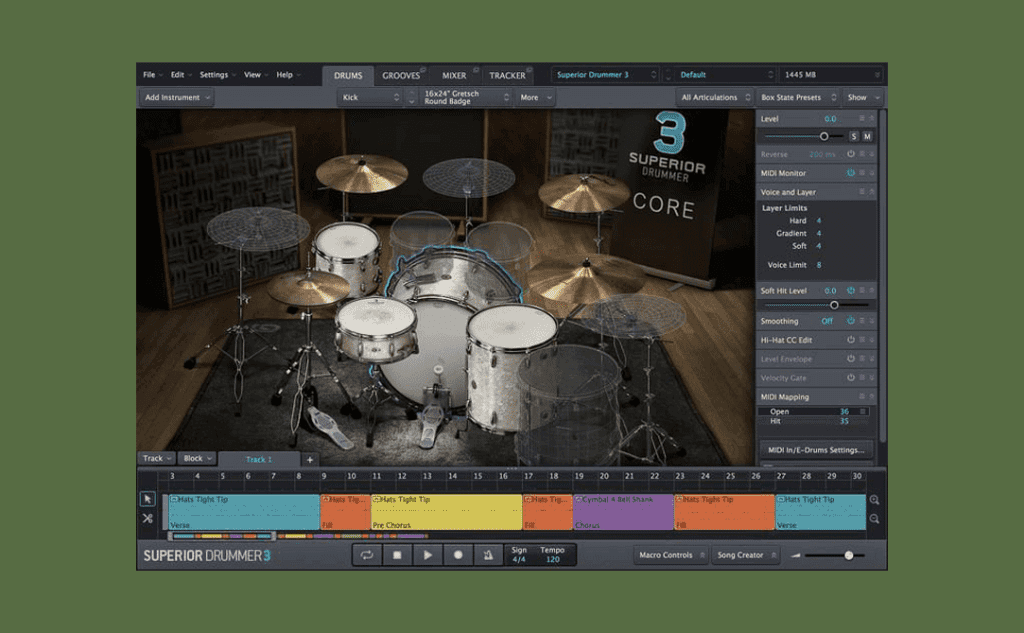Image resolution: width=1024 pixels, height=633 pixels.
Task: Select the Drums tab
Action: coord(348,75)
